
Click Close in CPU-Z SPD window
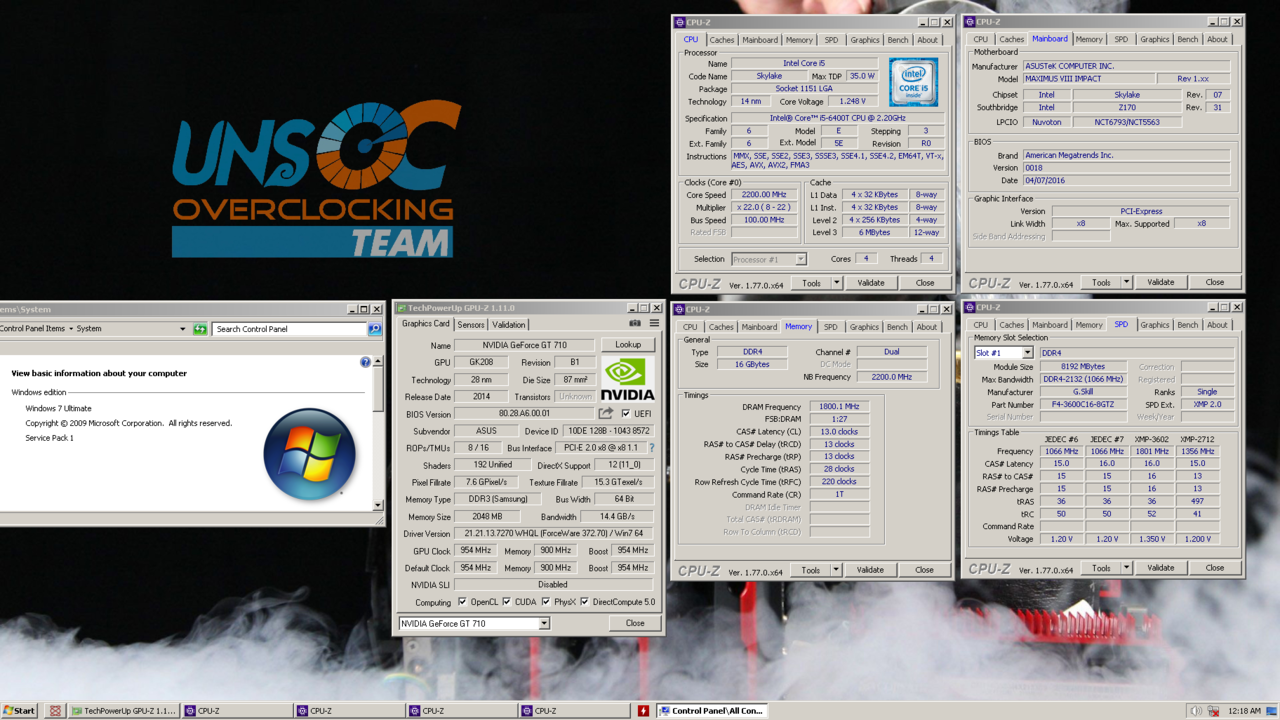1214,568
